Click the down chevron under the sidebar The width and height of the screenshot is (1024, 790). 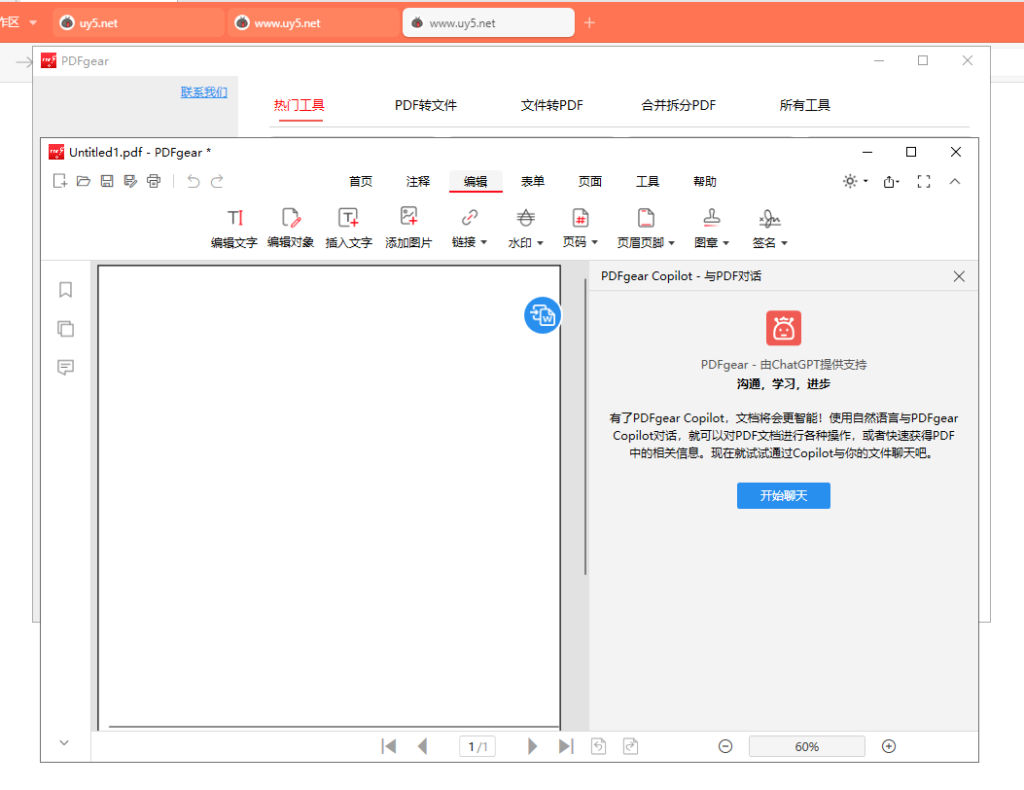click(64, 742)
